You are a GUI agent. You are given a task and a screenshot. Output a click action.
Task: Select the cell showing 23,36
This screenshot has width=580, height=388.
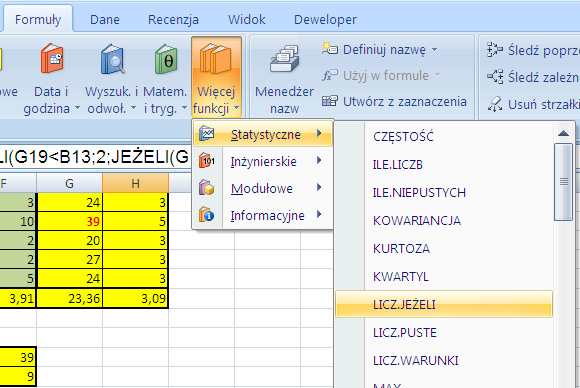click(x=70, y=298)
